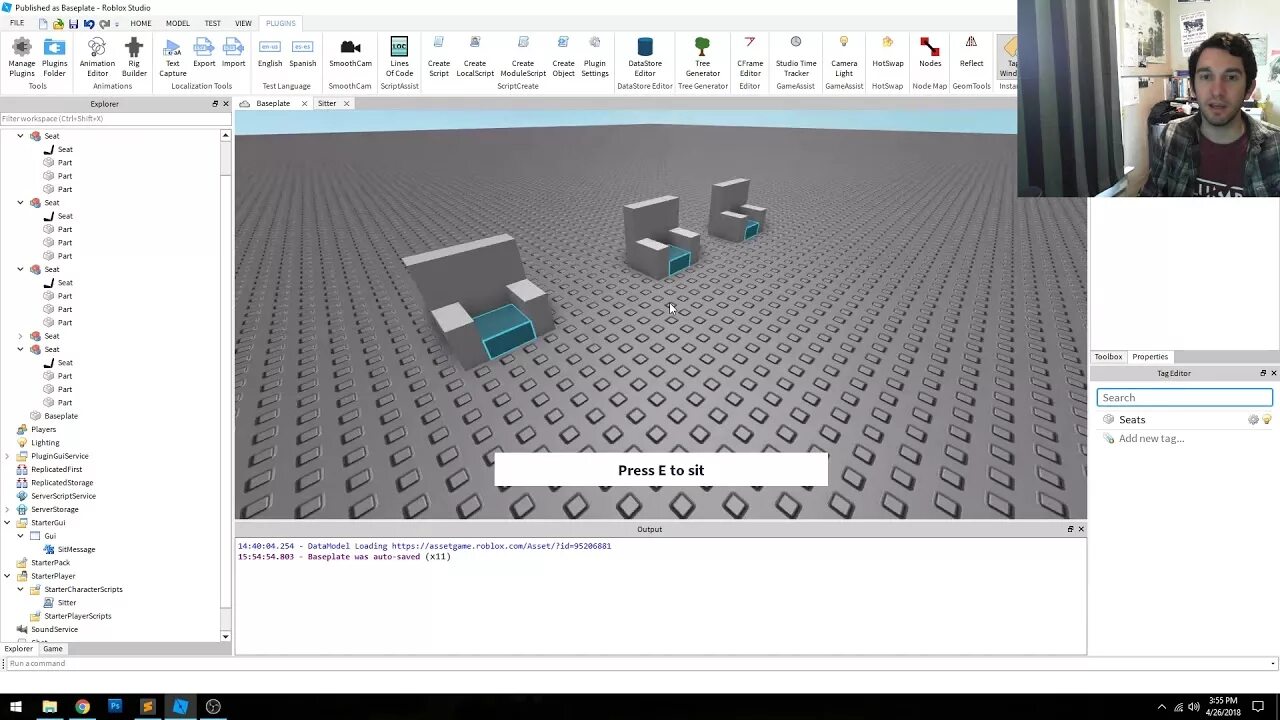Click Create Object plugin button
The height and width of the screenshot is (720, 1280).
(563, 57)
